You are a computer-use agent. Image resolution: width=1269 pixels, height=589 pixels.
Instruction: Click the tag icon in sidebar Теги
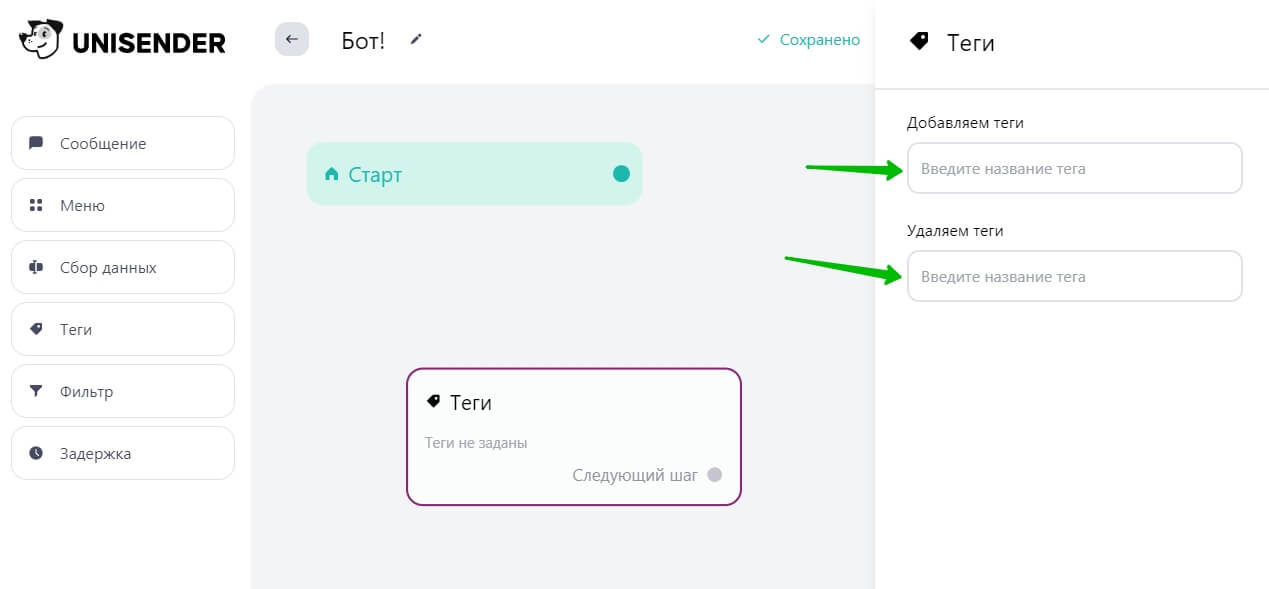(36, 329)
